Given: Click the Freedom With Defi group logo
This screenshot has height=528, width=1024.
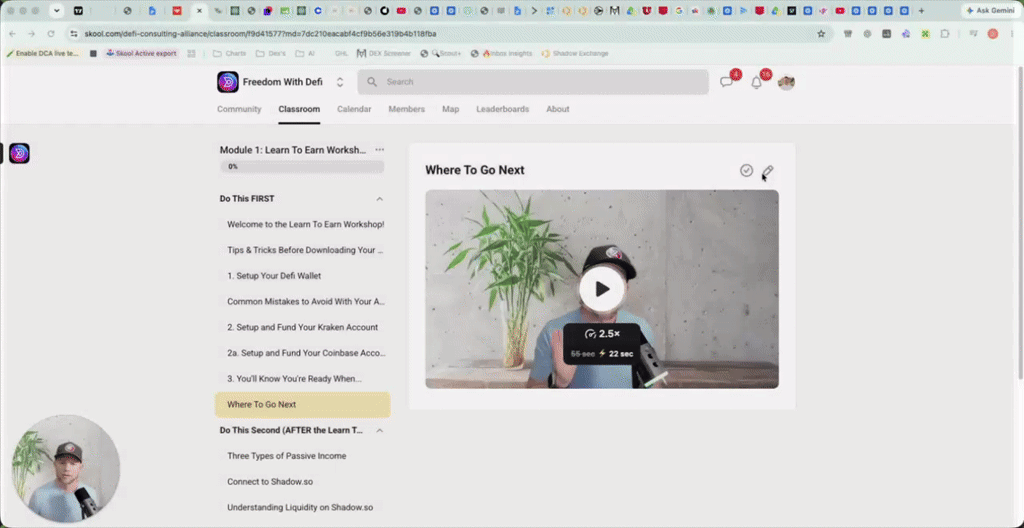Looking at the screenshot, I should coord(228,82).
